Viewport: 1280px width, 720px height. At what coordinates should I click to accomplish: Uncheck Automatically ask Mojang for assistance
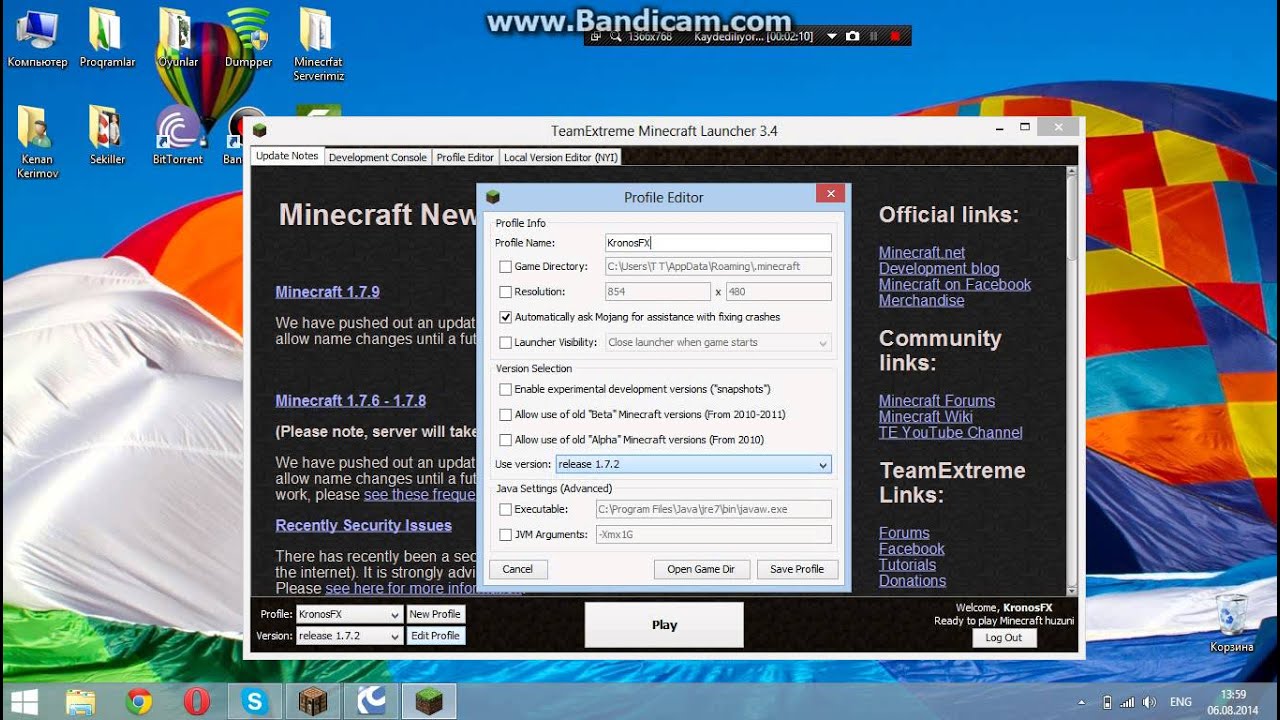(x=505, y=317)
